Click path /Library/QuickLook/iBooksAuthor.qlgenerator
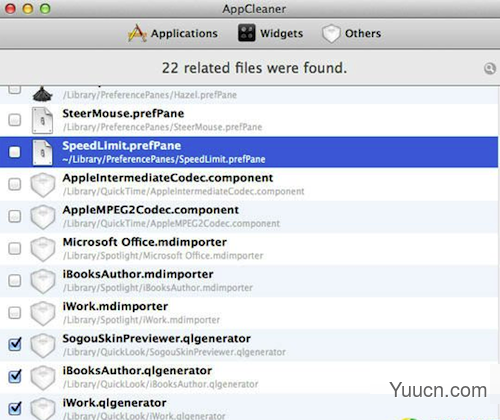This screenshot has height=420, width=500. click(160, 384)
